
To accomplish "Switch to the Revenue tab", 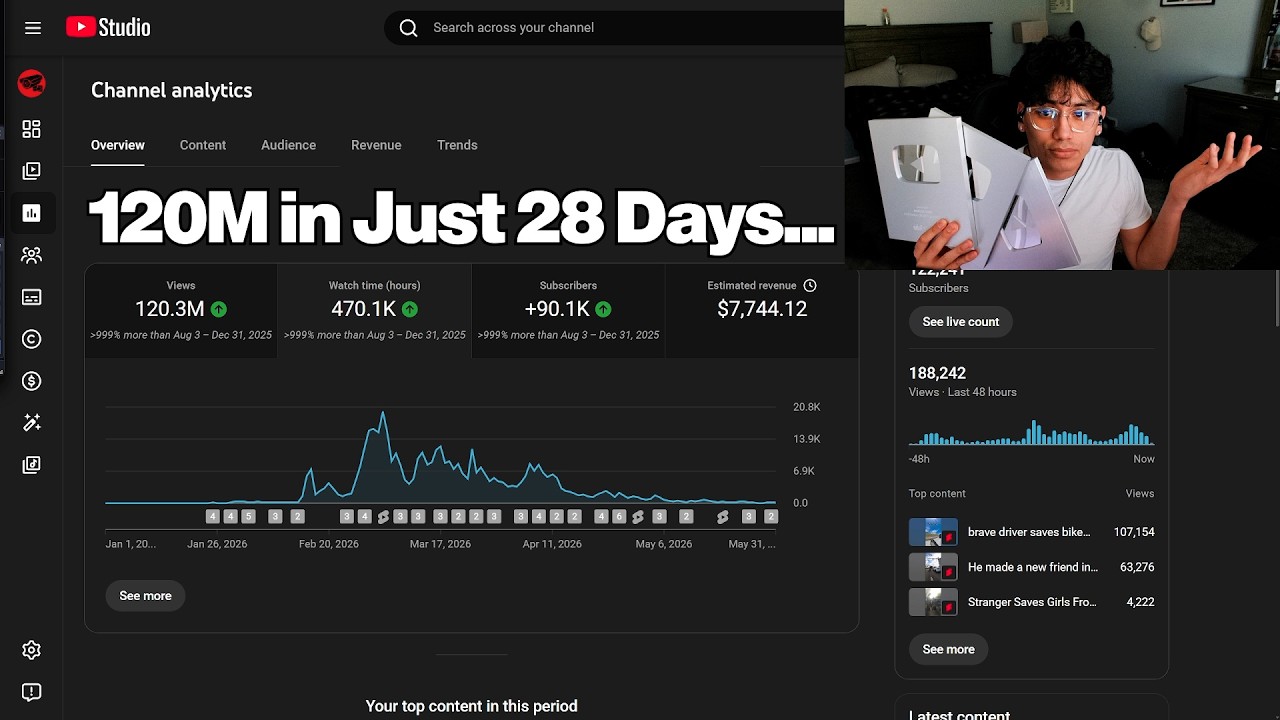I will coord(376,146).
